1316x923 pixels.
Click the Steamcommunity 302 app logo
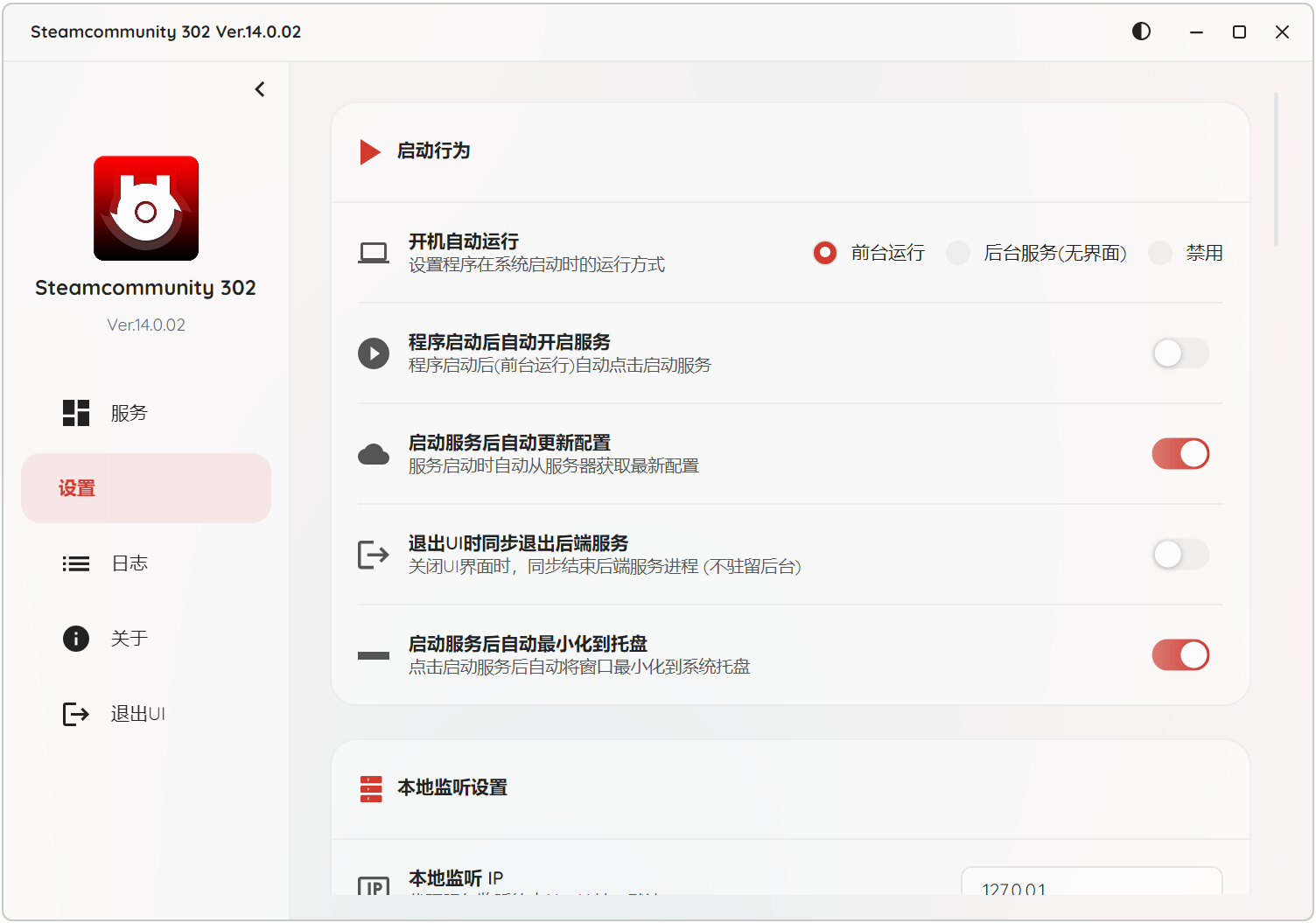(146, 208)
